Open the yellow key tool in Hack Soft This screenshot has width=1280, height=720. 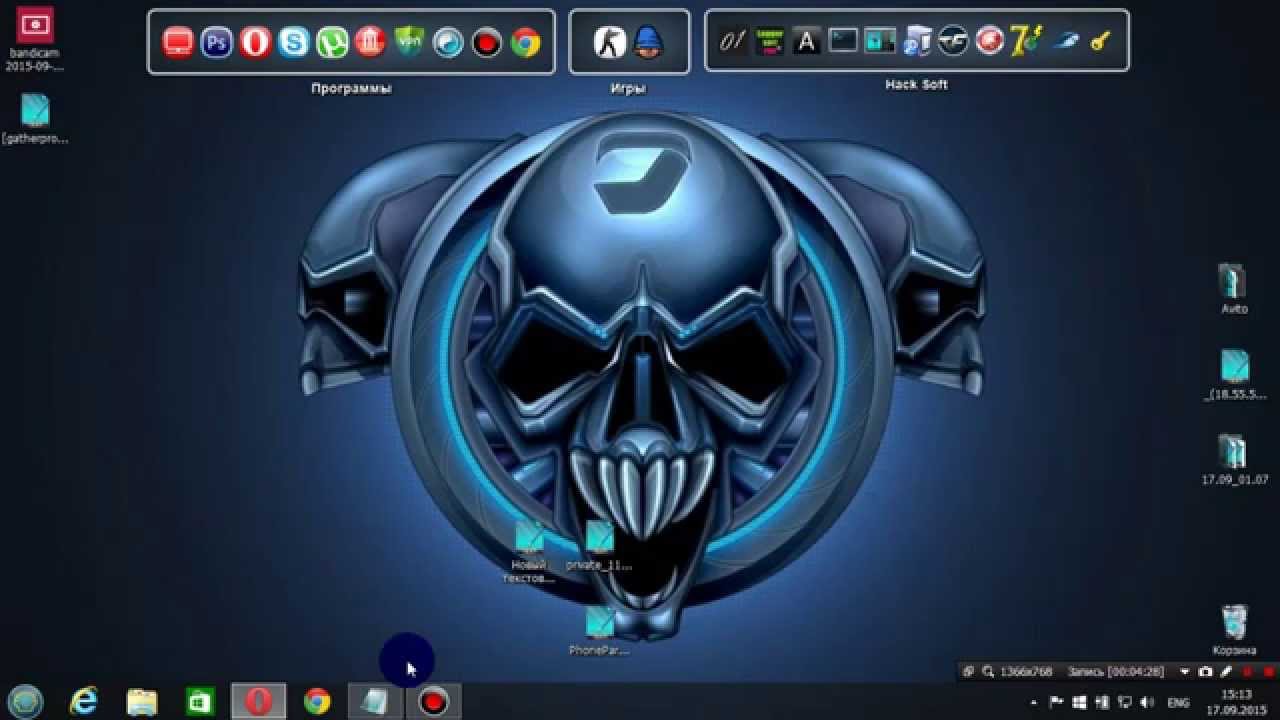point(1101,41)
